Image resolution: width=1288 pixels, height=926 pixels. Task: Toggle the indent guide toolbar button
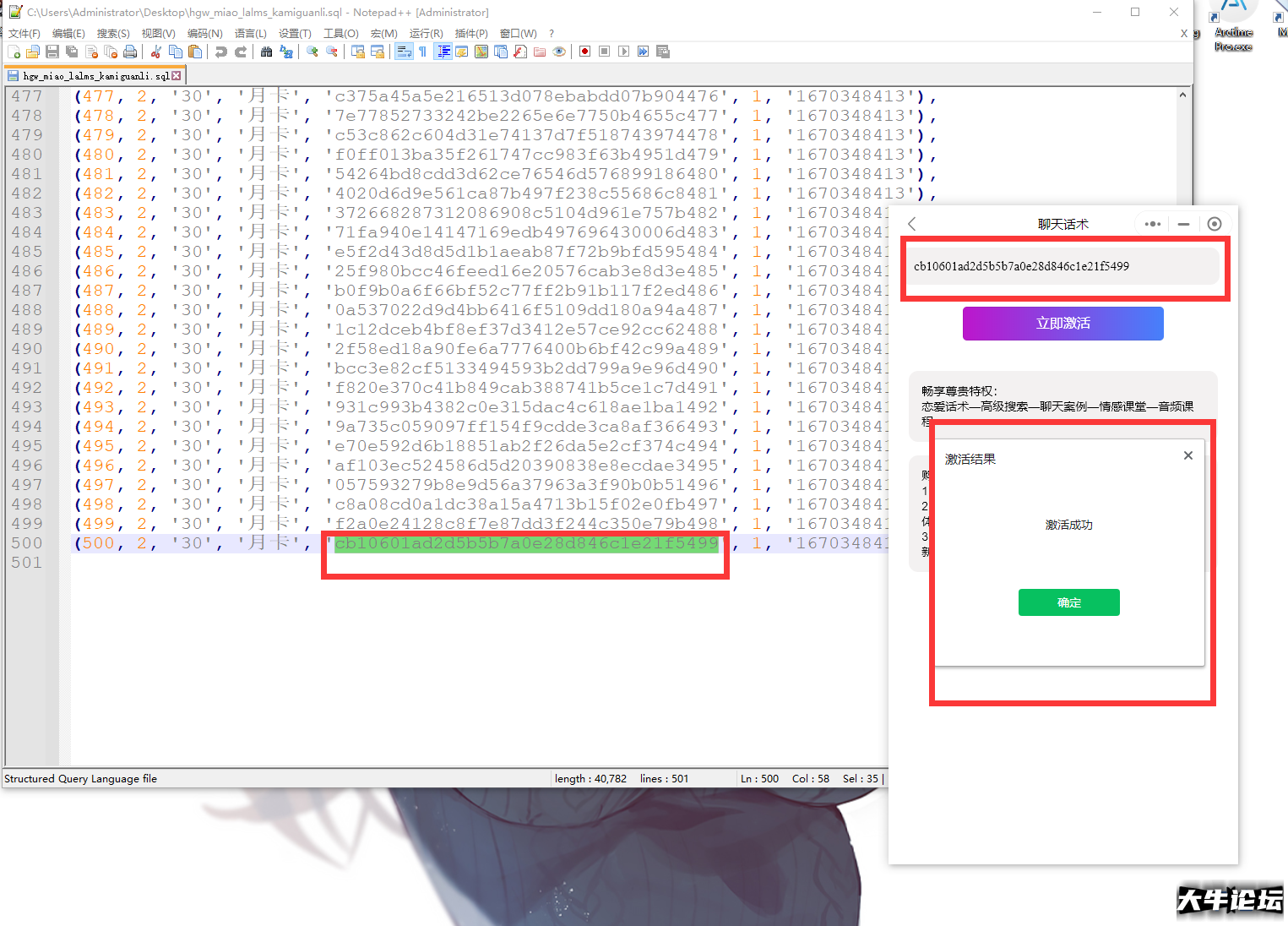click(443, 52)
